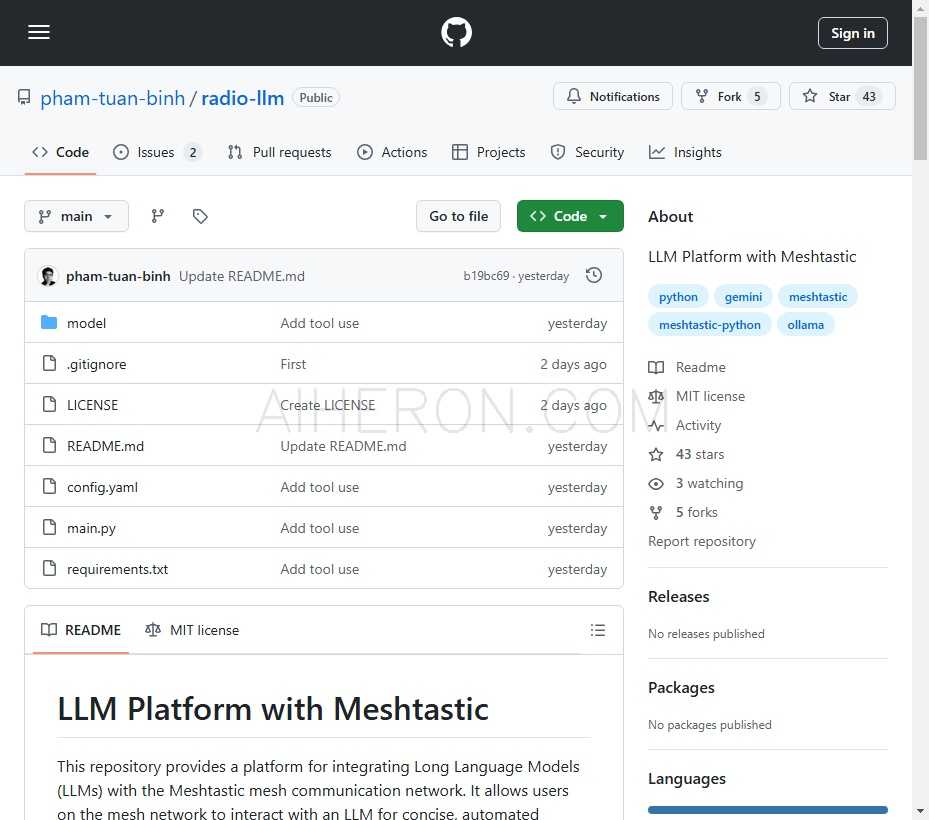View branches via the branch icon
929x820 pixels.
click(158, 216)
